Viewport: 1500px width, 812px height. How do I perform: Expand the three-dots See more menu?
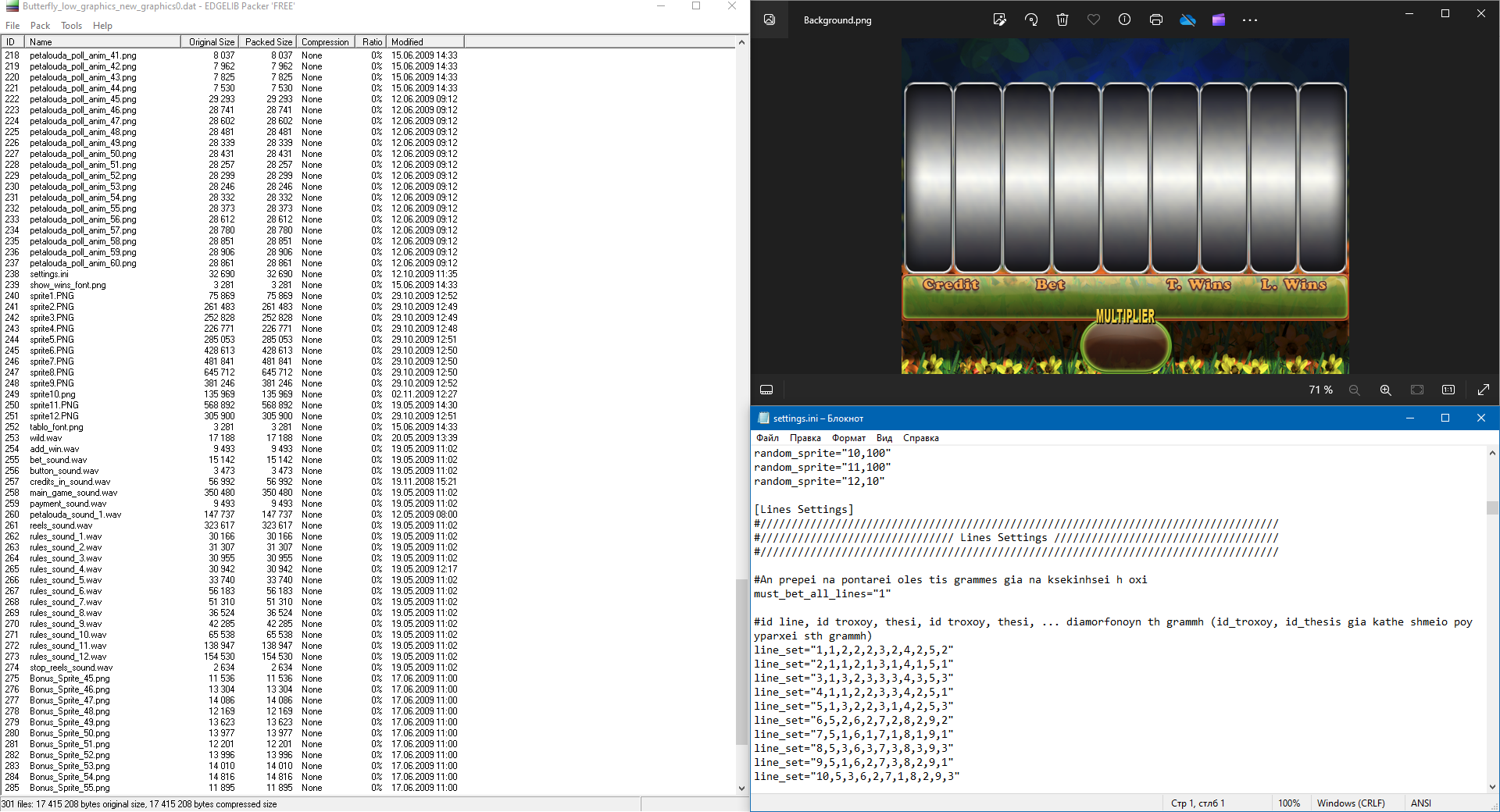click(x=1250, y=20)
